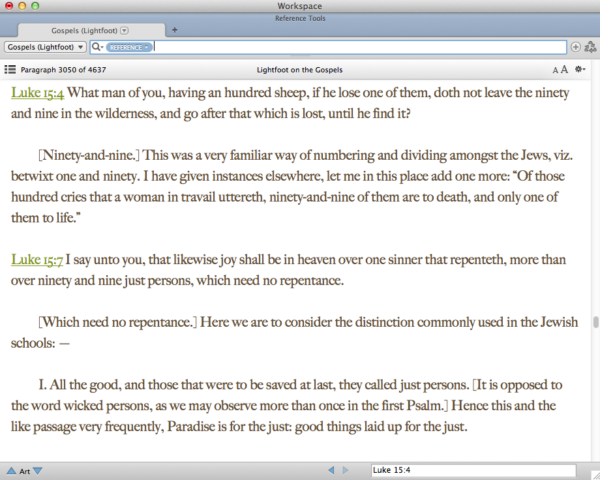The height and width of the screenshot is (480, 600).
Task: Click the Art navigation label
Action: (24, 471)
